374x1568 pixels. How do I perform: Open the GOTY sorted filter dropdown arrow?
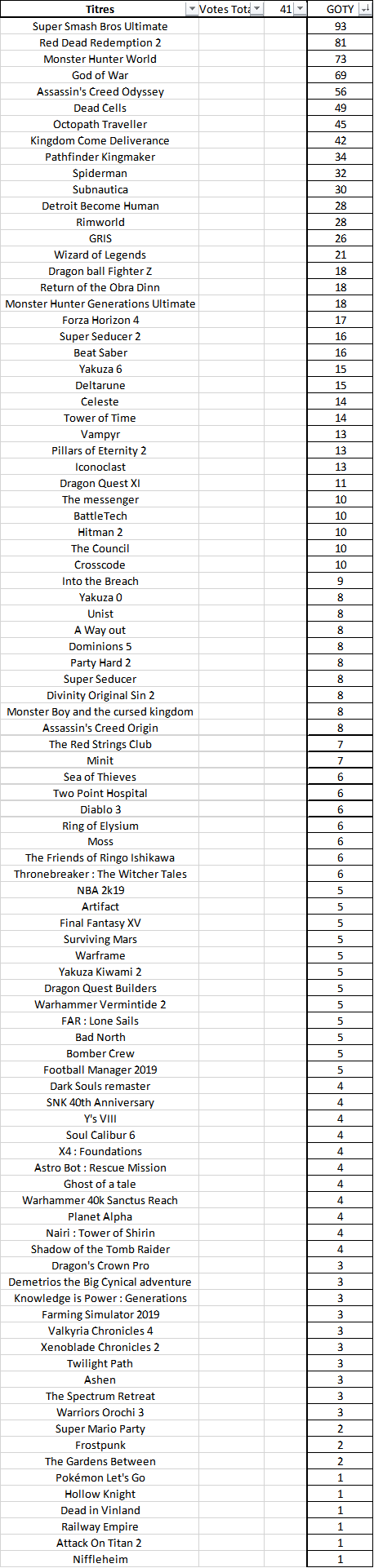pos(365,9)
